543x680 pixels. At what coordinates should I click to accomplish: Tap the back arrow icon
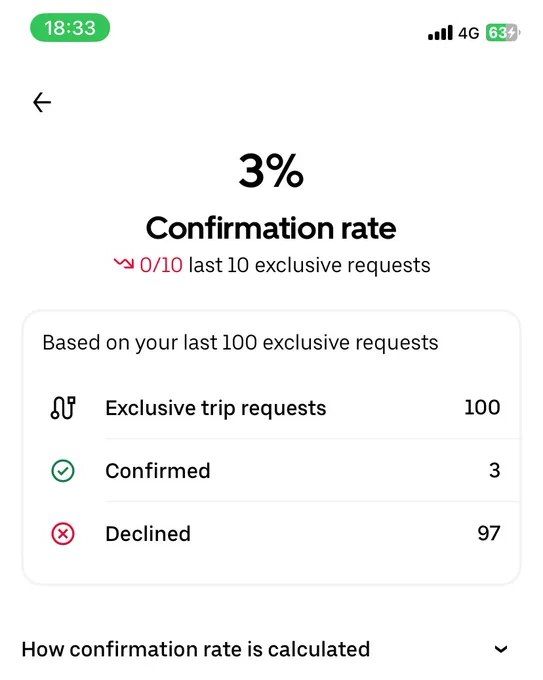tap(42, 102)
